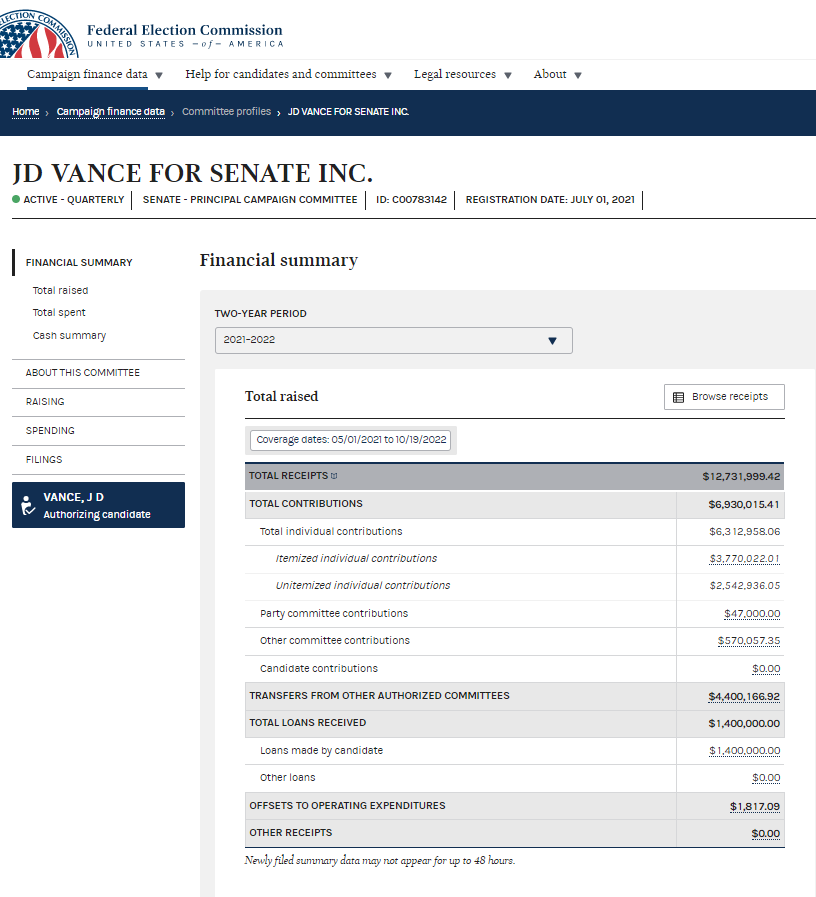Go to Home breadcrumb link
The height and width of the screenshot is (897, 816).
click(x=26, y=112)
